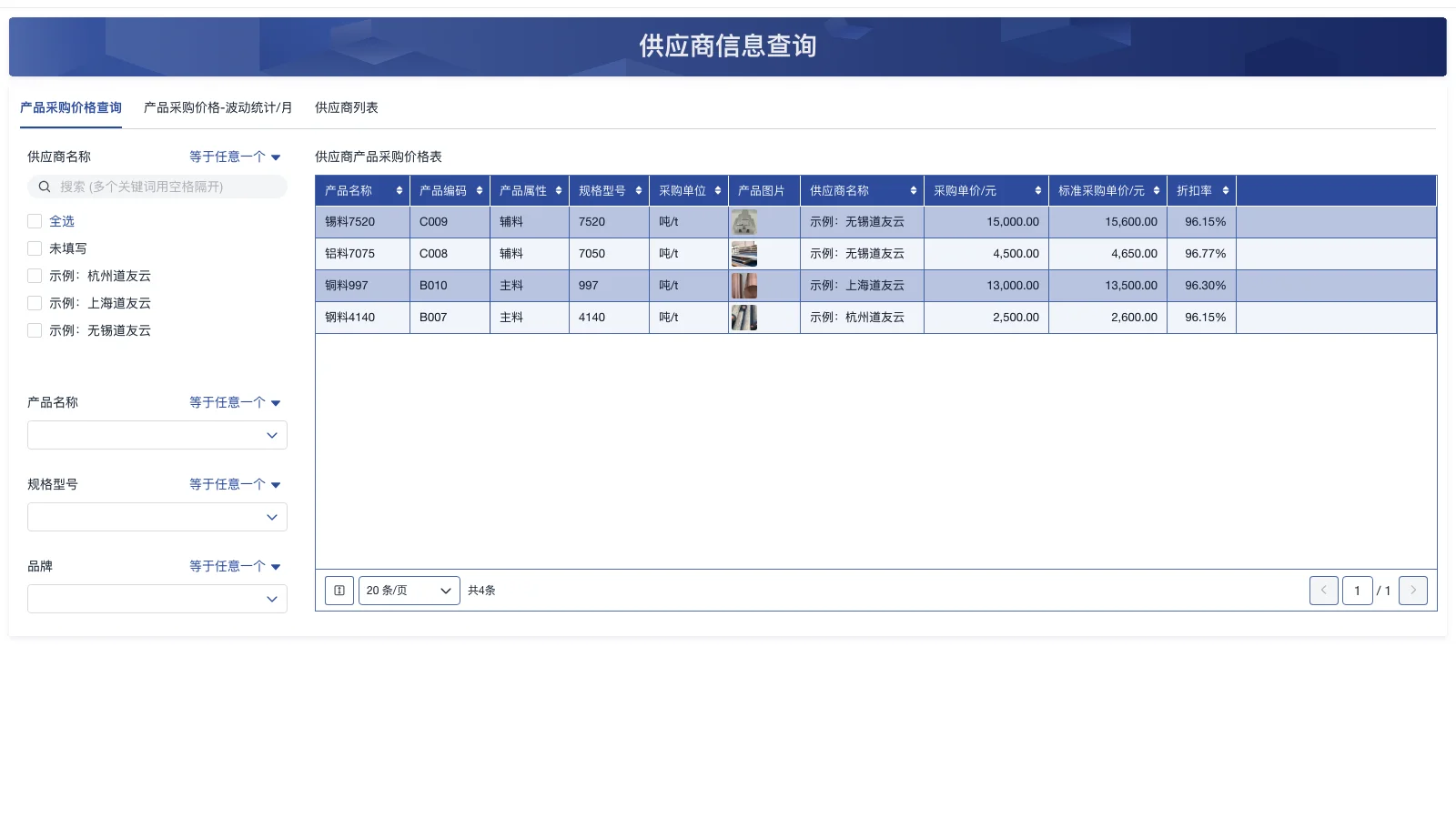Viewport: 1456px width, 819px height.
Task: View the 铜料997 product image thumbnail
Action: pos(744,285)
